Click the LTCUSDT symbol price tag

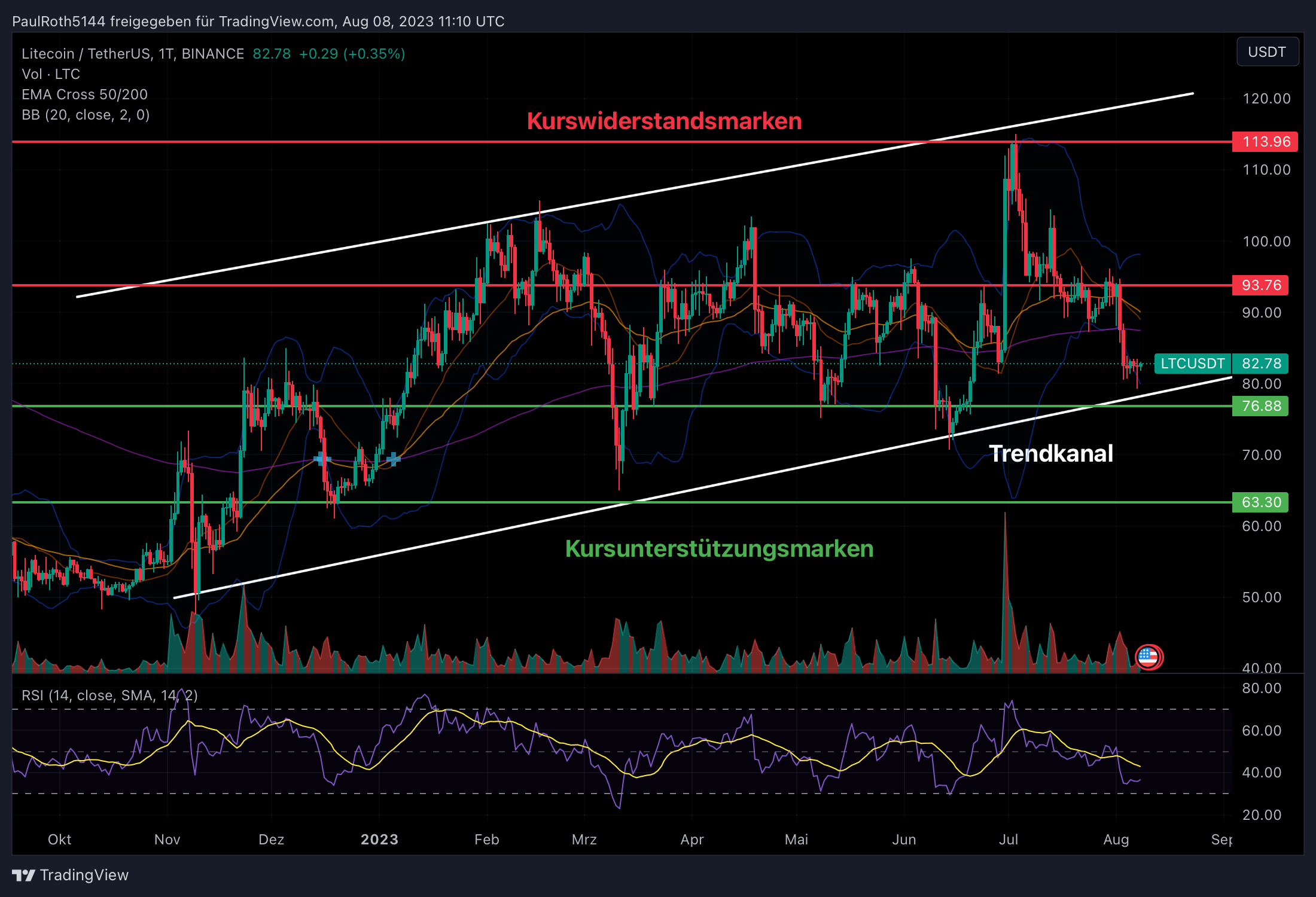[x=1192, y=364]
